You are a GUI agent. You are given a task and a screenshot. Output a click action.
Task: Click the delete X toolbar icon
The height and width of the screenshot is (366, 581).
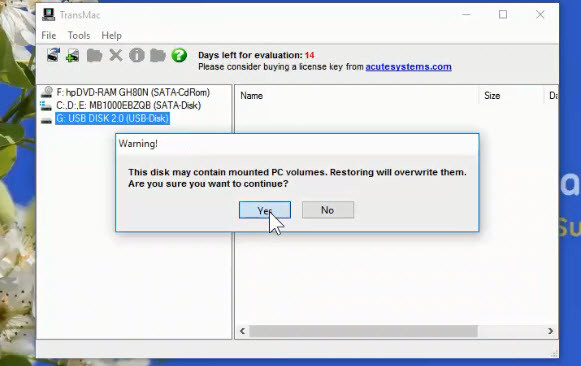116,56
